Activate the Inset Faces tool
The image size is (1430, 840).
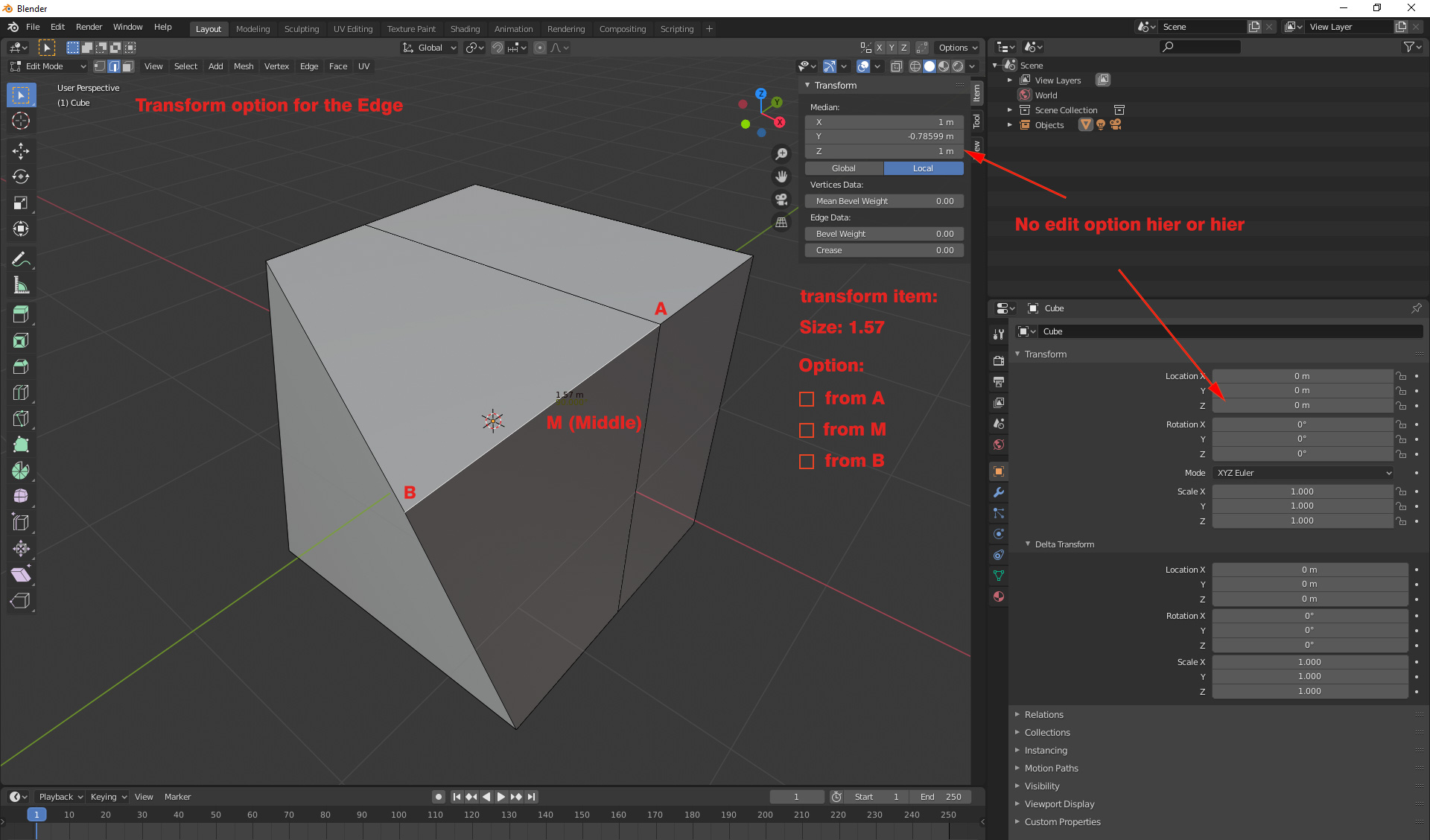[21, 340]
